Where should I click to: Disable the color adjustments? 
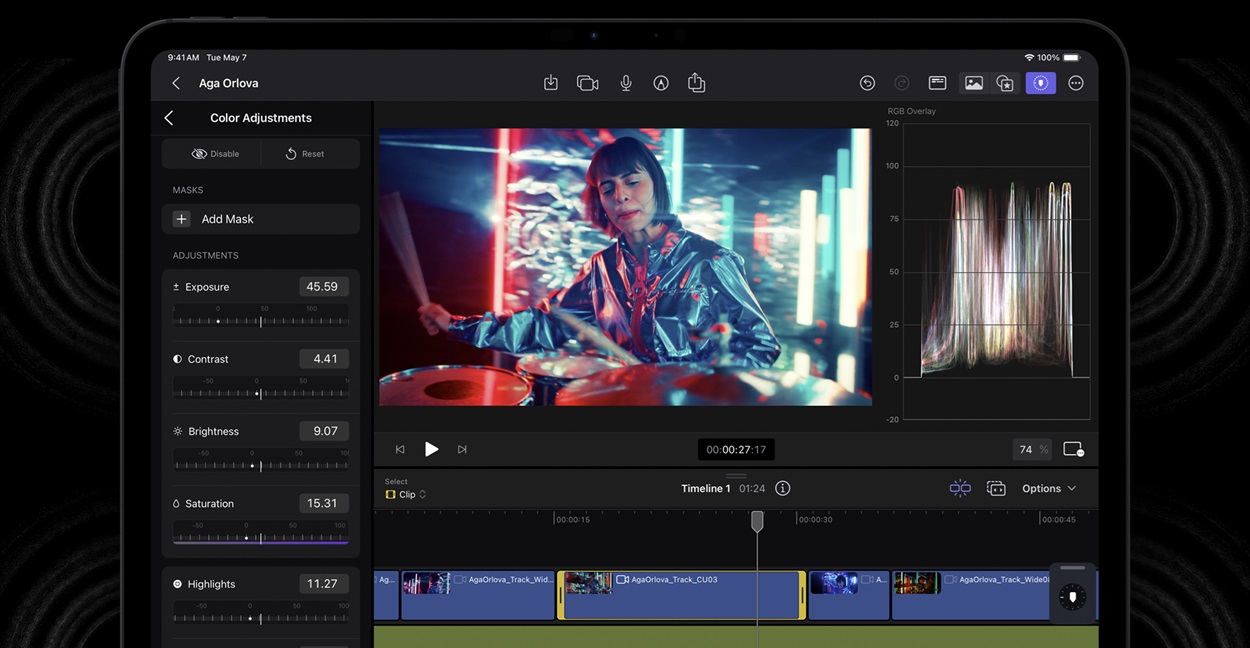(215, 154)
